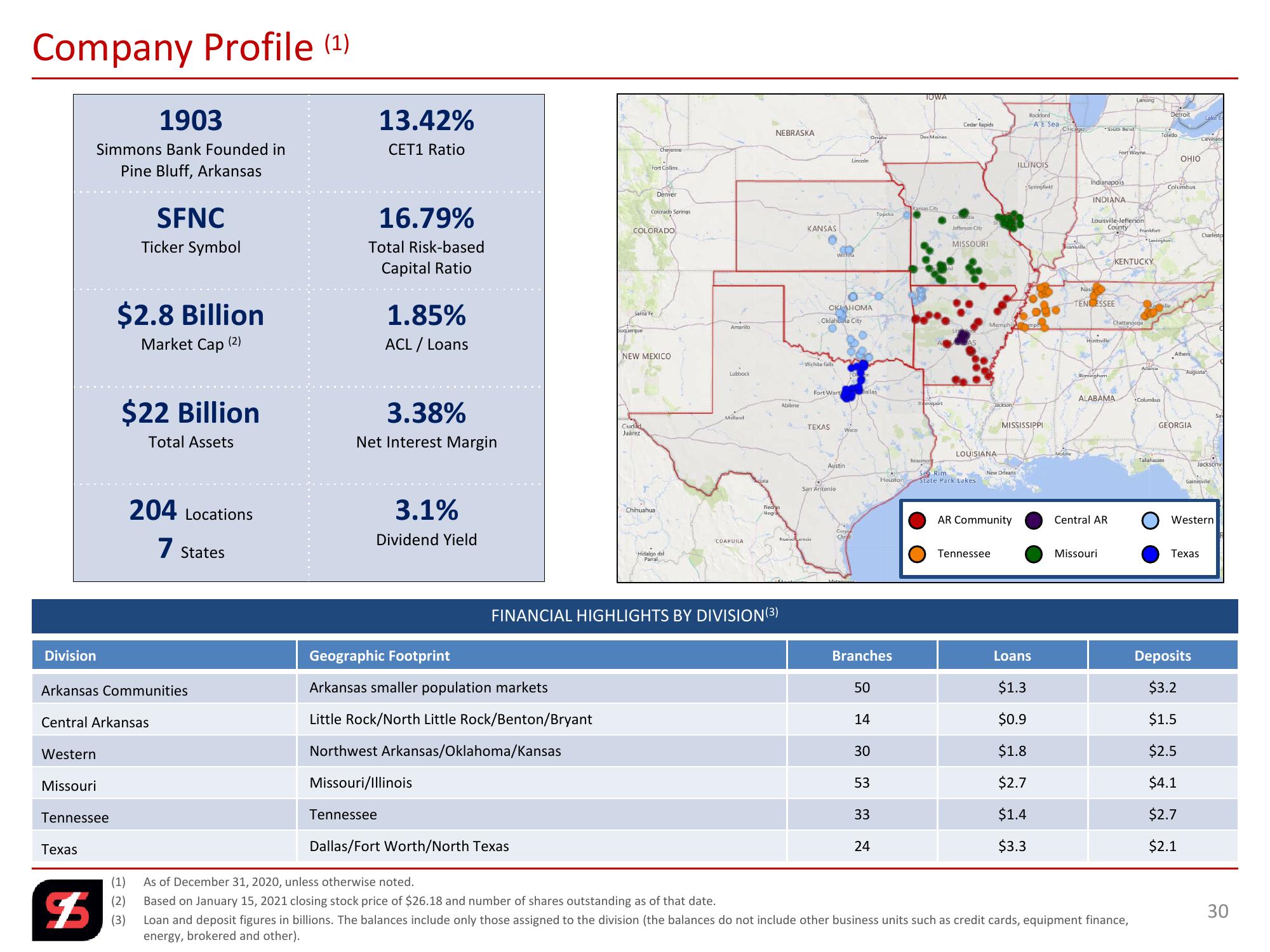Click the 'NEW MEXICO' label on the map
Image resolution: width=1270 pixels, height=952 pixels.
[x=646, y=357]
